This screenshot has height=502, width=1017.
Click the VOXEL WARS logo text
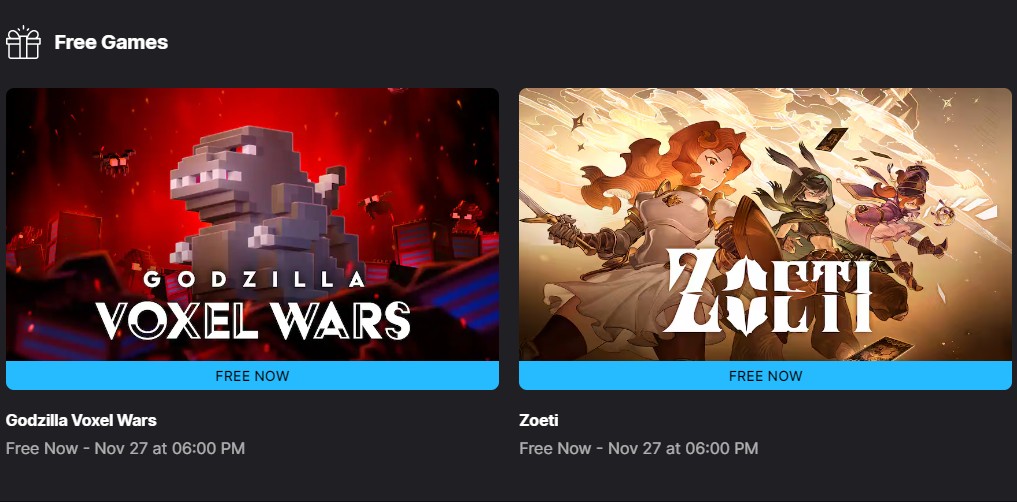coord(253,318)
